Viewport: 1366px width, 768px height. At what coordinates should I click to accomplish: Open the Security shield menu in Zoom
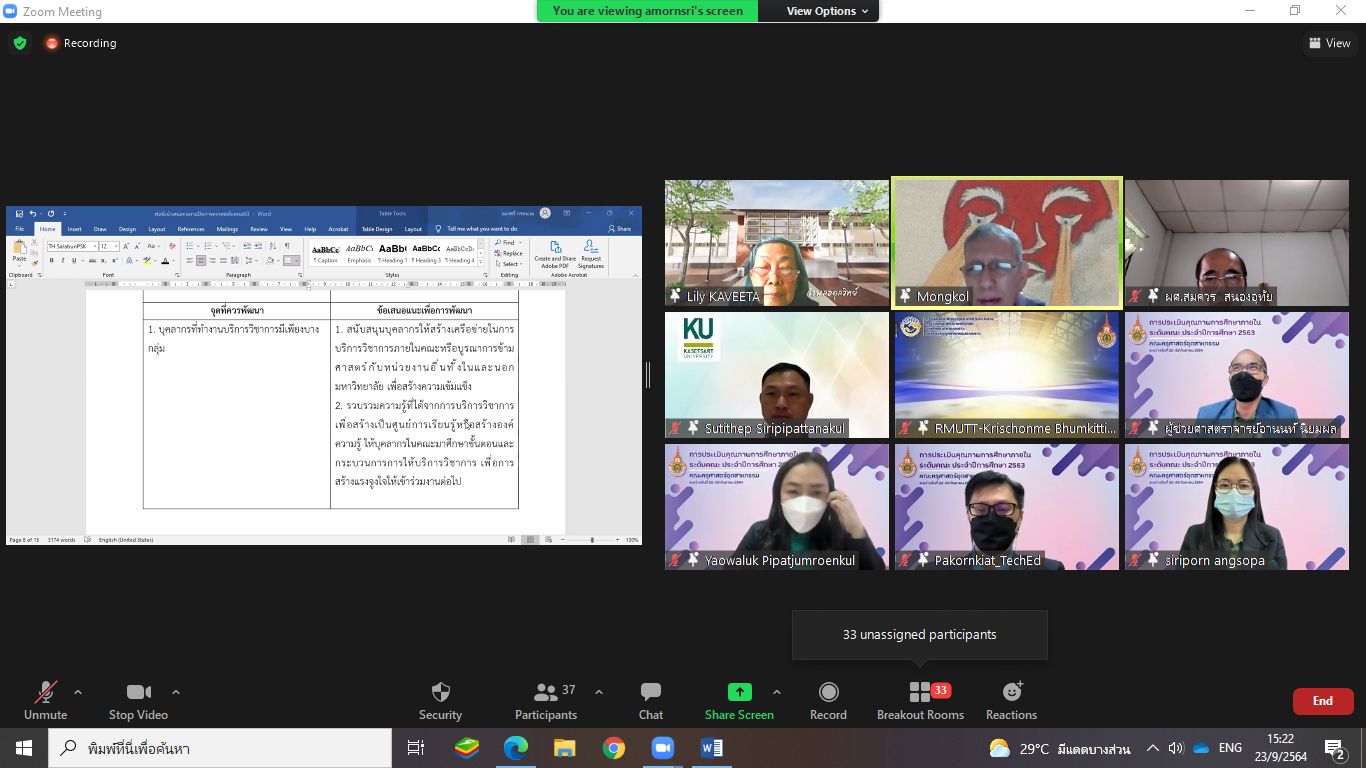pos(440,700)
